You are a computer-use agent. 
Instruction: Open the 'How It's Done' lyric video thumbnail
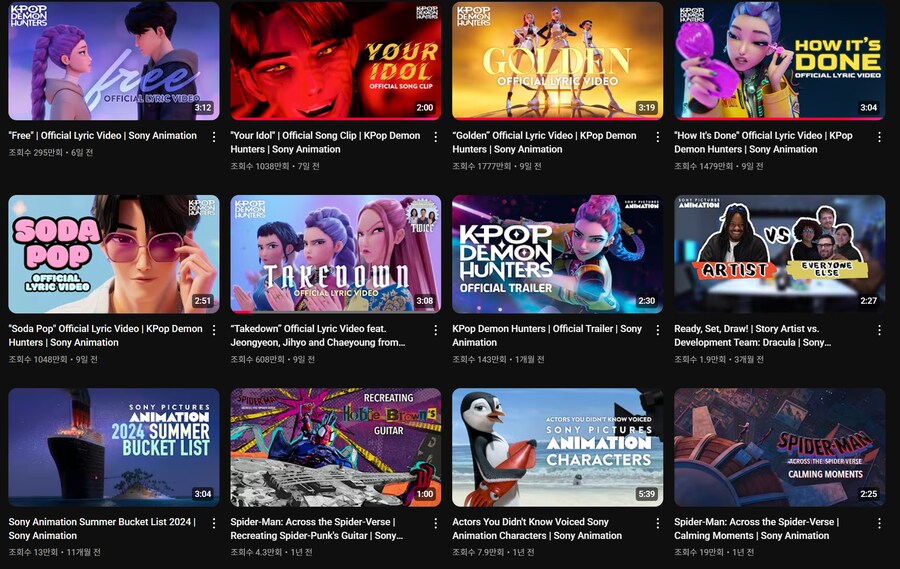(779, 61)
